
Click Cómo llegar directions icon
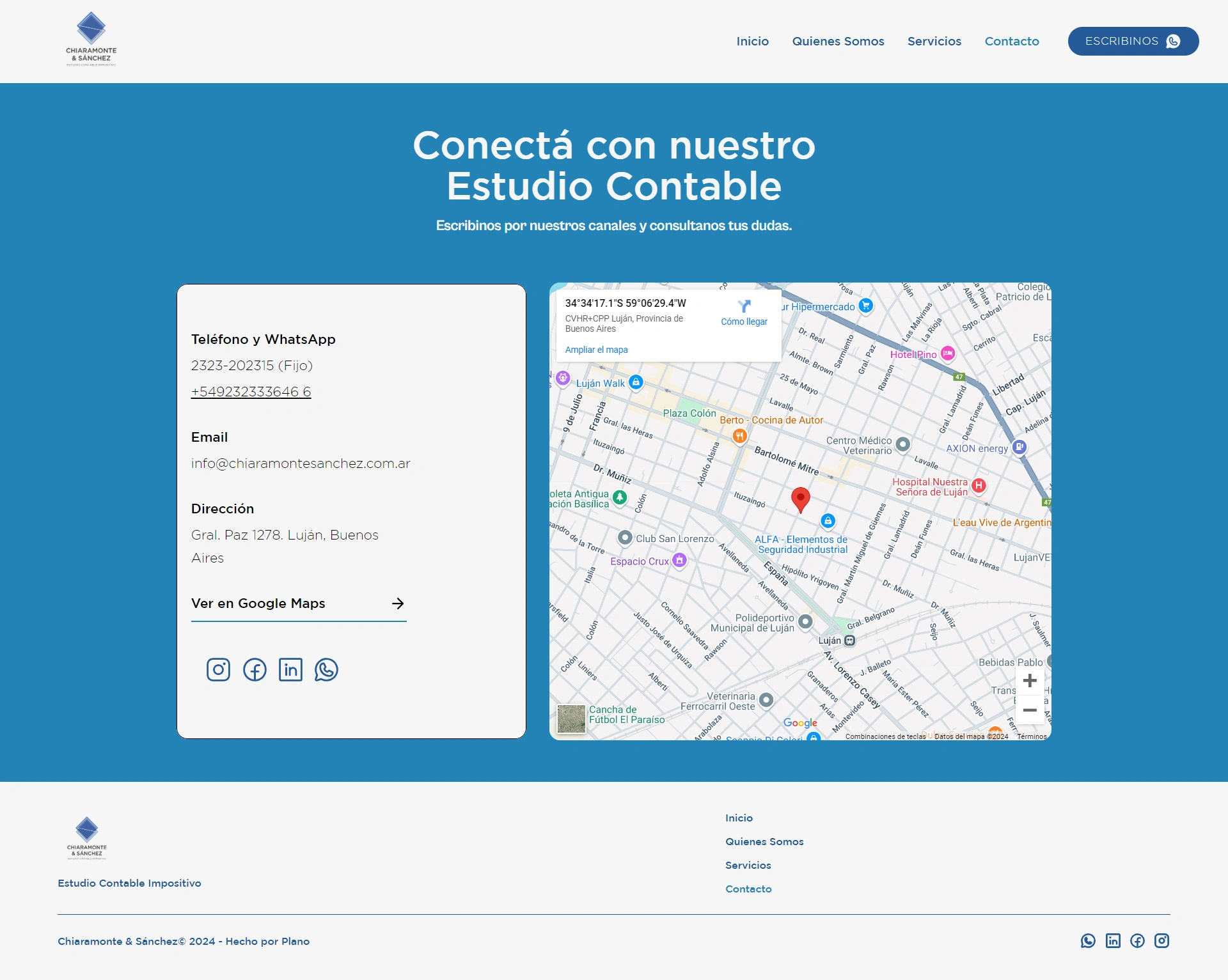point(744,307)
